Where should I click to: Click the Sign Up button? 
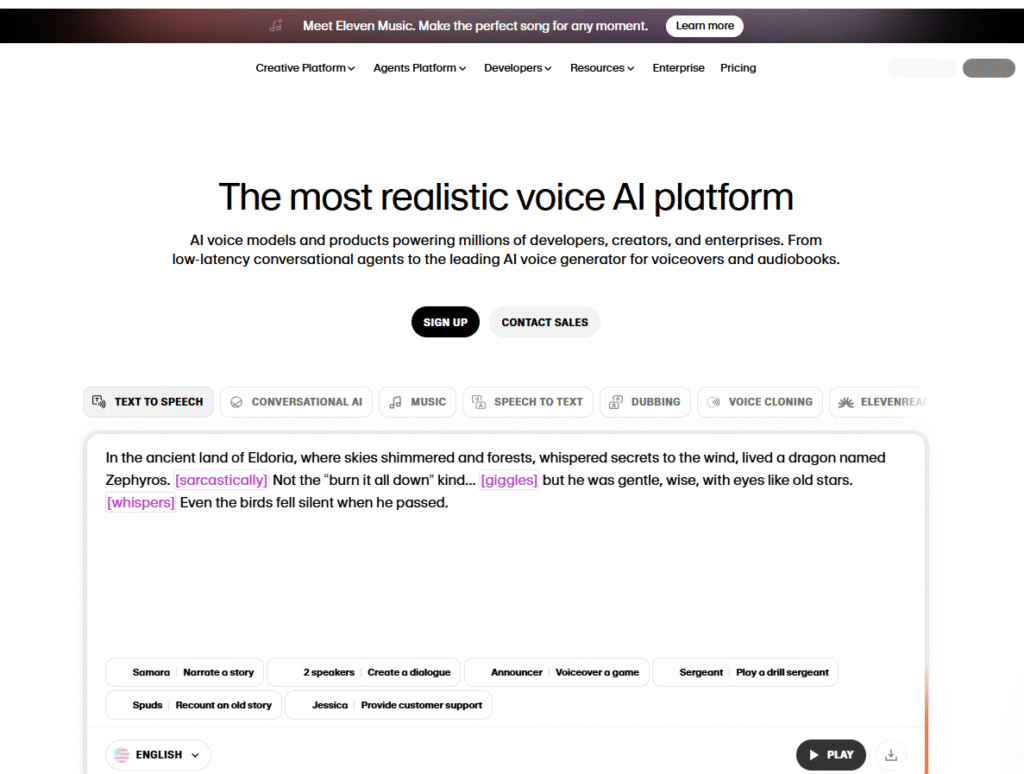point(445,322)
